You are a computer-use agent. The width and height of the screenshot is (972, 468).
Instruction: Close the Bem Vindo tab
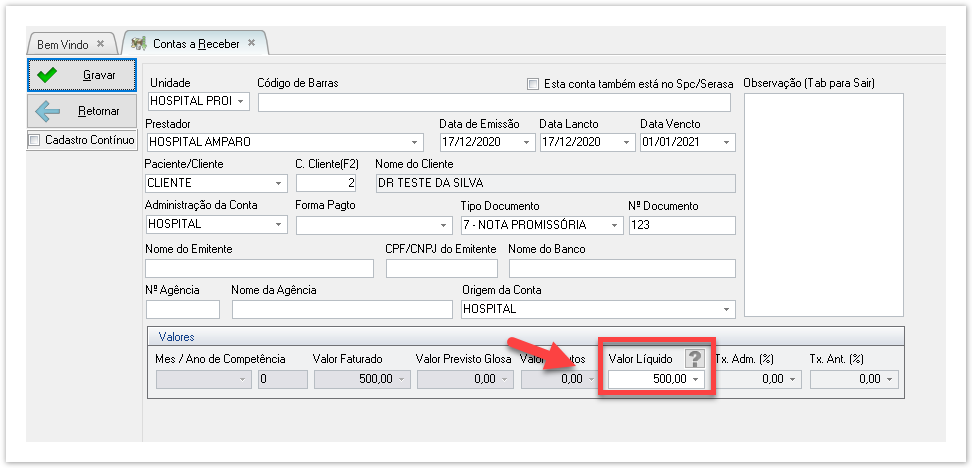100,44
